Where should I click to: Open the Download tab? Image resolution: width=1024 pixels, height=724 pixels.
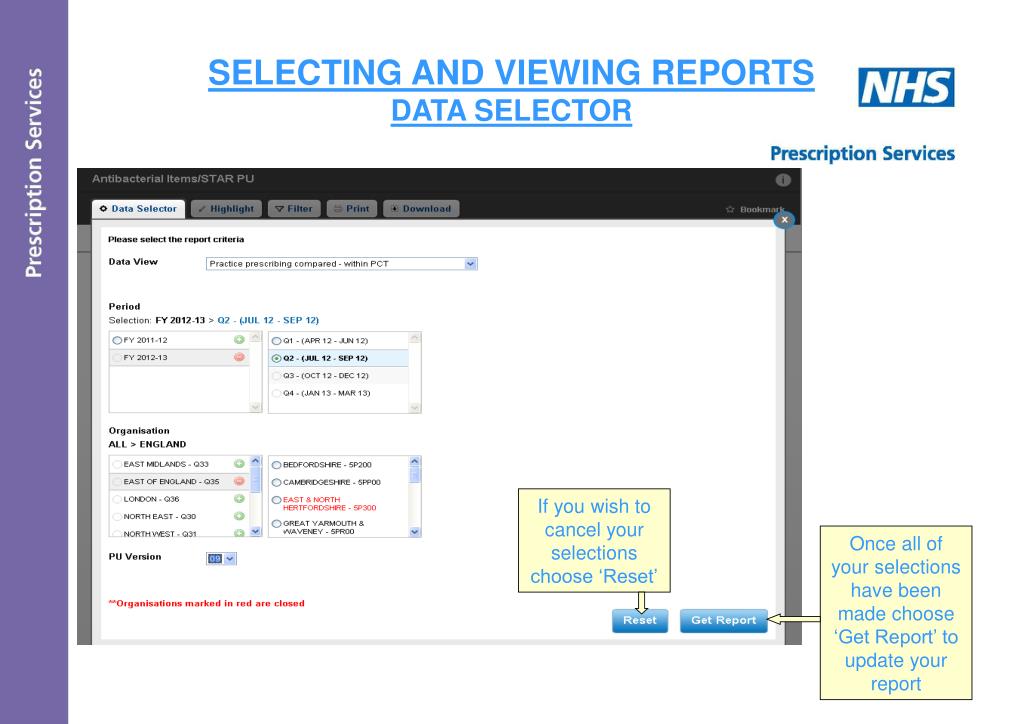click(421, 209)
